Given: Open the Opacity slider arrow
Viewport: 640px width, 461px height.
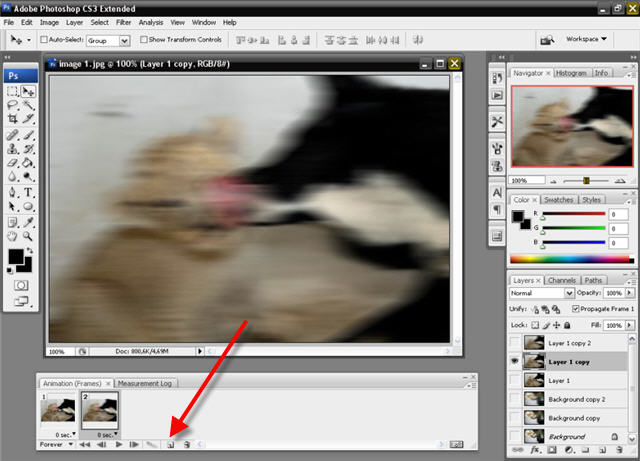Looking at the screenshot, I should (x=630, y=293).
